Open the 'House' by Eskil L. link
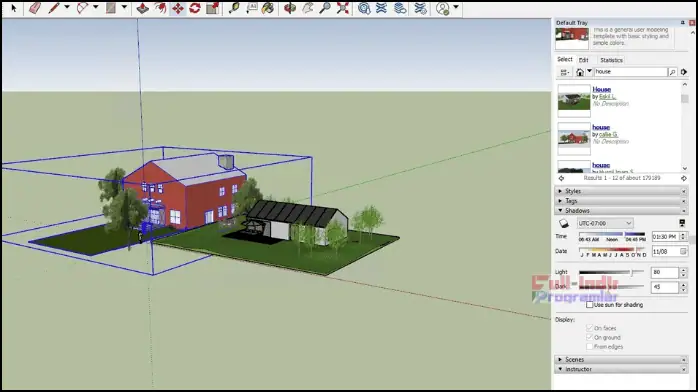This screenshot has width=698, height=392. coord(601,89)
